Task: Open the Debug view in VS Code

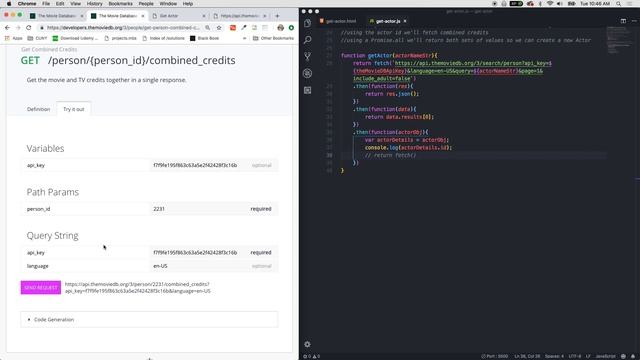Action: pyautogui.click(x=307, y=73)
